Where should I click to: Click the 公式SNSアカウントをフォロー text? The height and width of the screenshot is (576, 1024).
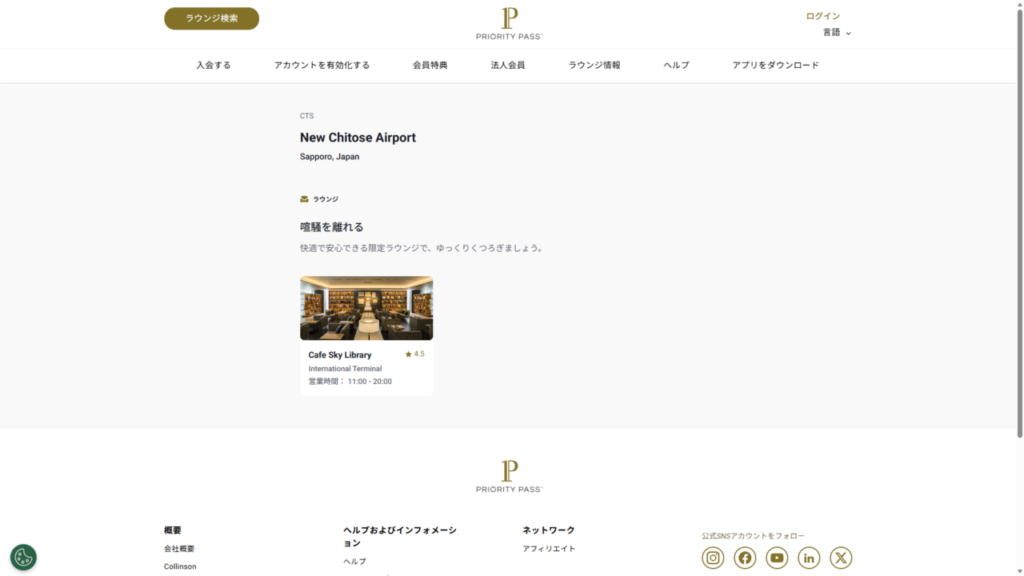(x=754, y=536)
